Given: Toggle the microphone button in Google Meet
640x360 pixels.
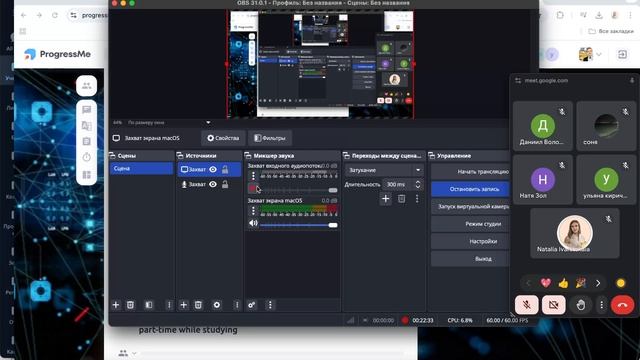Looking at the screenshot, I should 527,305.
